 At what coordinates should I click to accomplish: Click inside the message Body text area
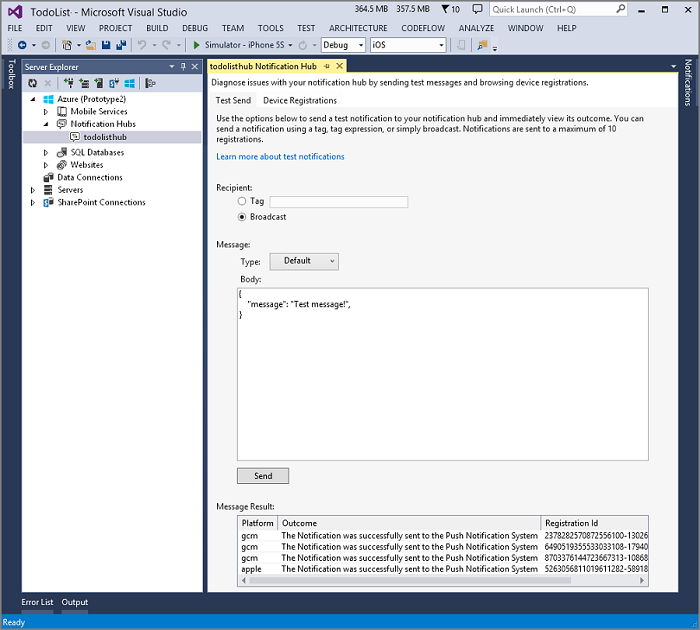tap(443, 374)
